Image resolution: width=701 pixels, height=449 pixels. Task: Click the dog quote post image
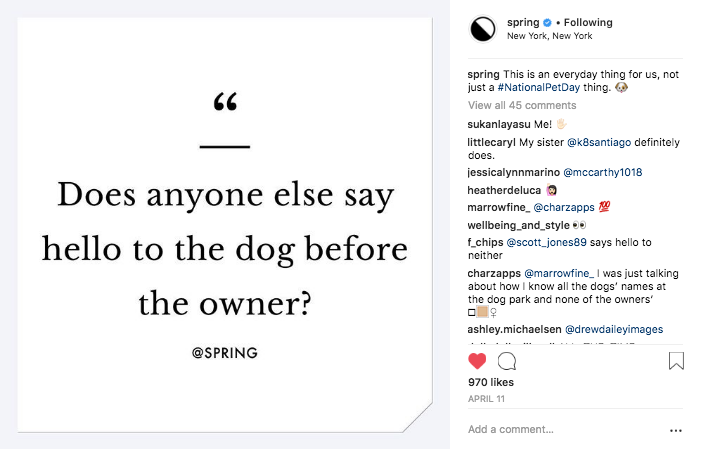click(x=225, y=224)
